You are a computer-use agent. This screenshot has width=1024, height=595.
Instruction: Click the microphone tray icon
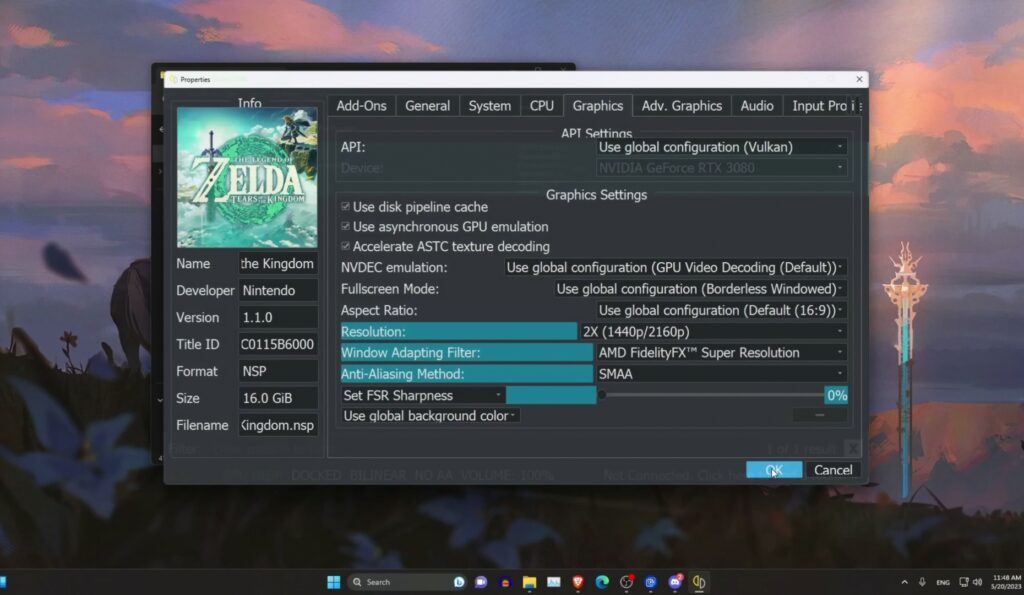pos(922,582)
